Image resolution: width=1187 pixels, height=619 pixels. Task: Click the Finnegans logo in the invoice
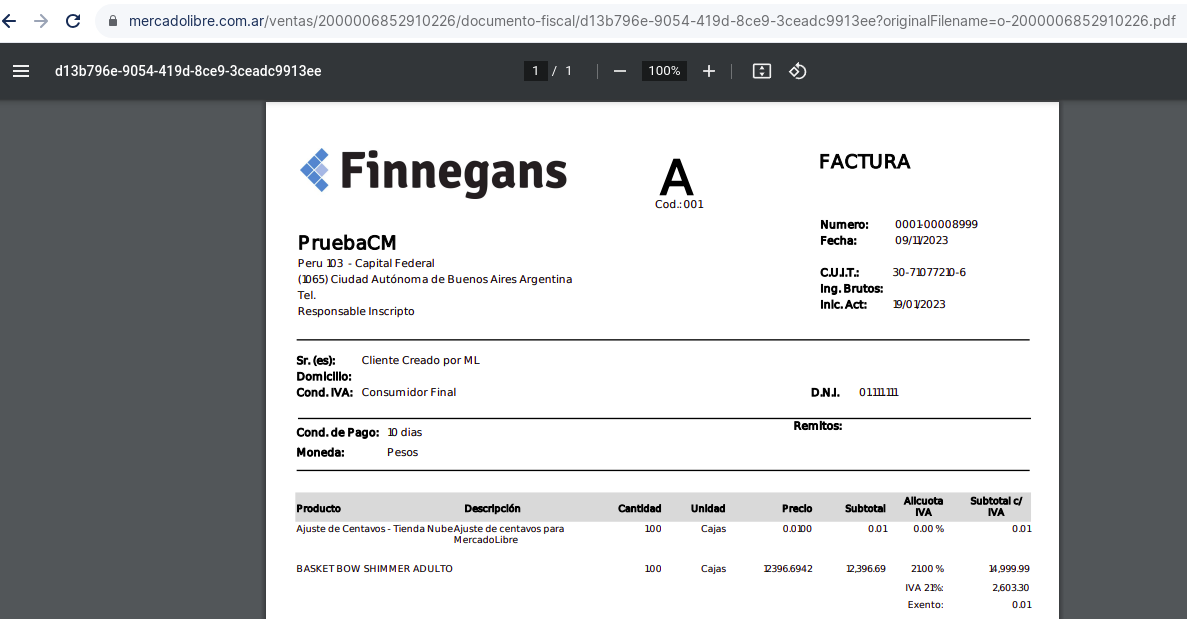[x=434, y=171]
